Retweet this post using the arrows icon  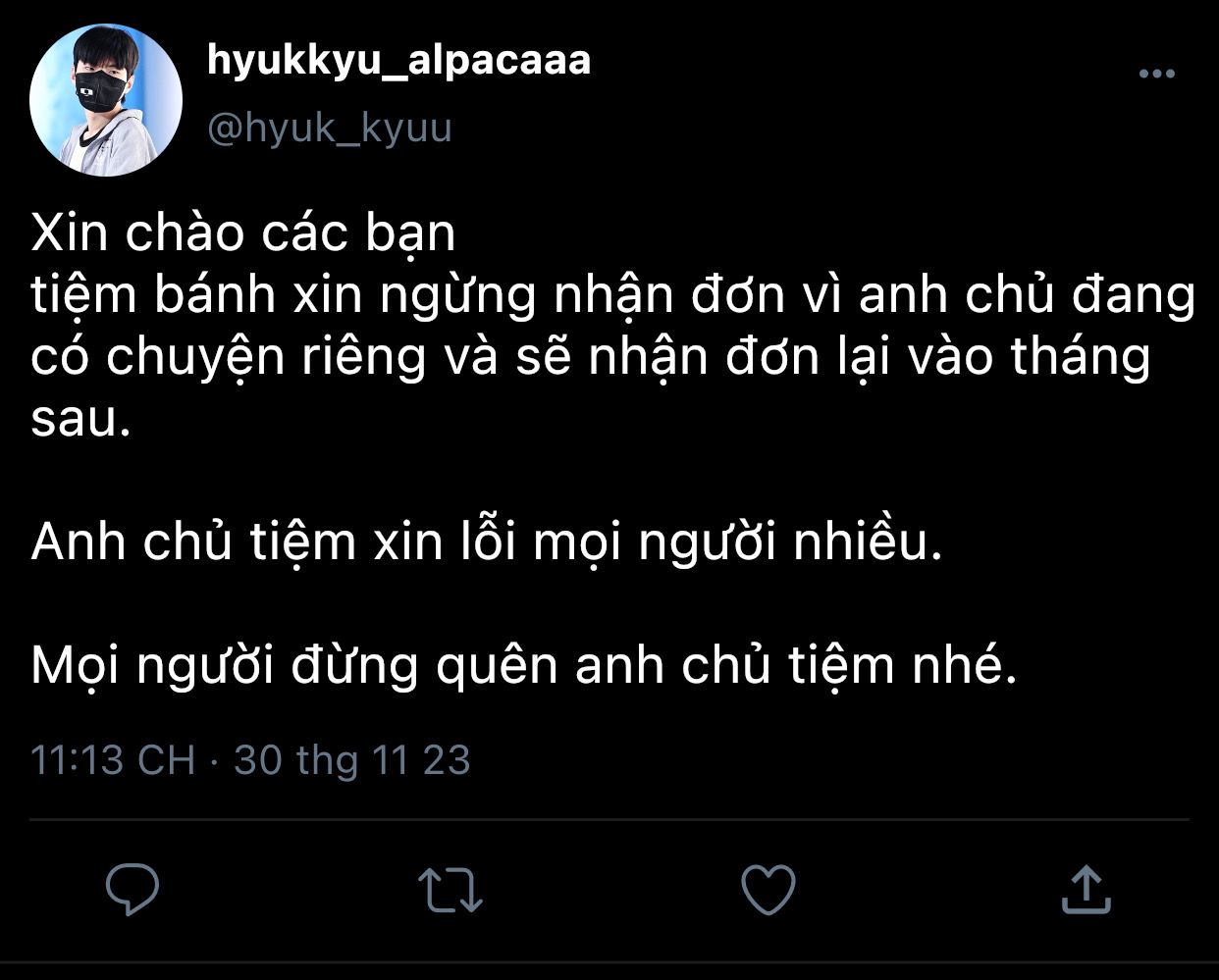pyautogui.click(x=450, y=890)
